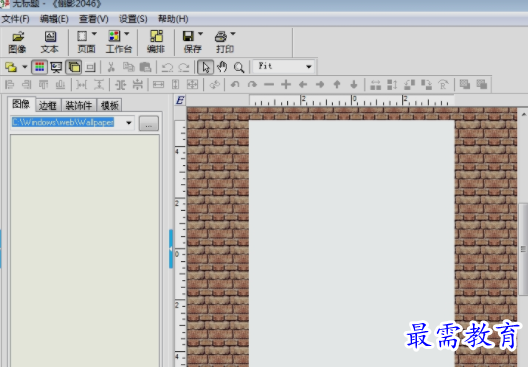The height and width of the screenshot is (367, 528).
Task: Toggle the stacked yellow pages button
Action: pyautogui.click(x=73, y=67)
